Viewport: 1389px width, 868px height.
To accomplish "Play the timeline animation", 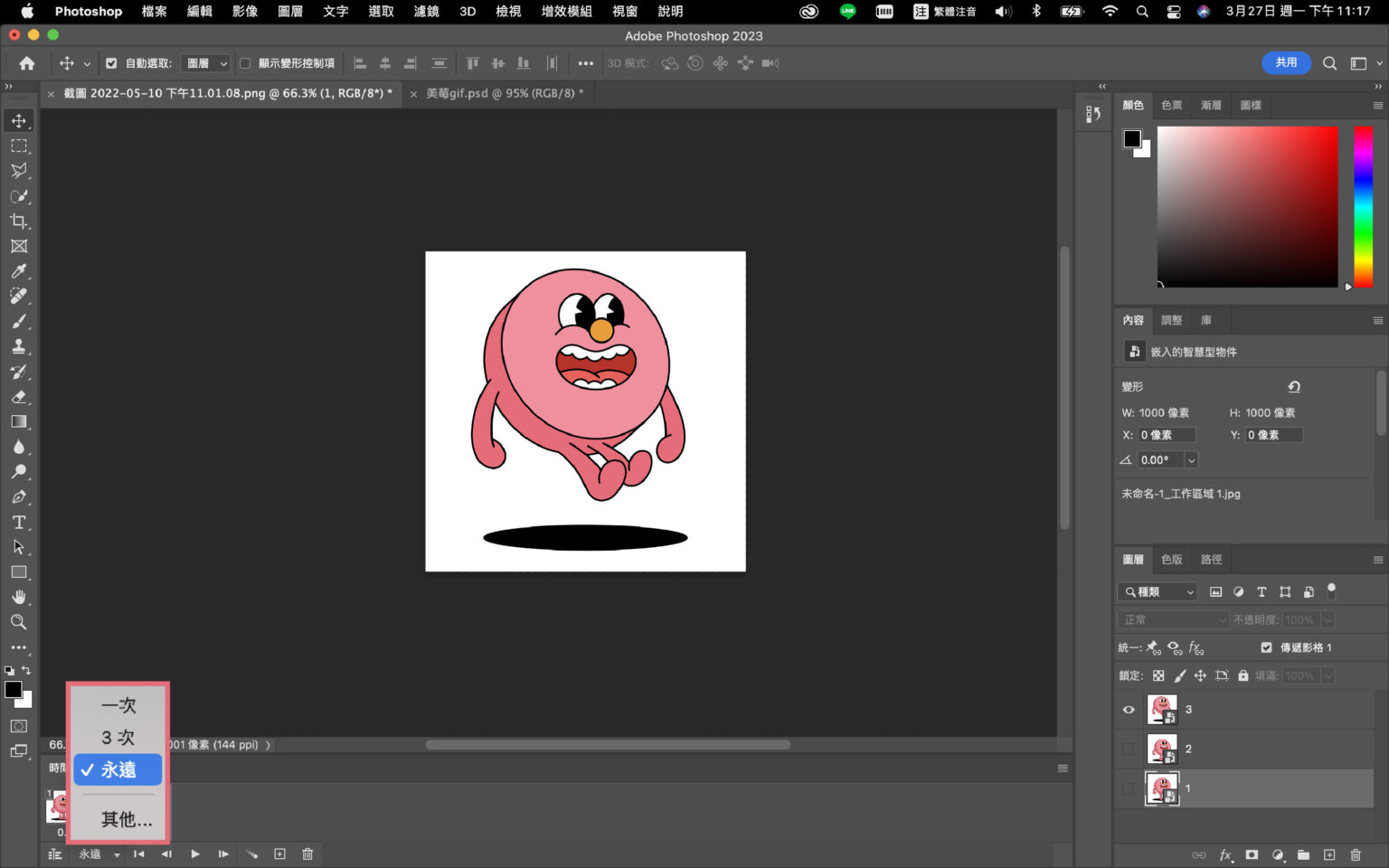I will (x=194, y=854).
